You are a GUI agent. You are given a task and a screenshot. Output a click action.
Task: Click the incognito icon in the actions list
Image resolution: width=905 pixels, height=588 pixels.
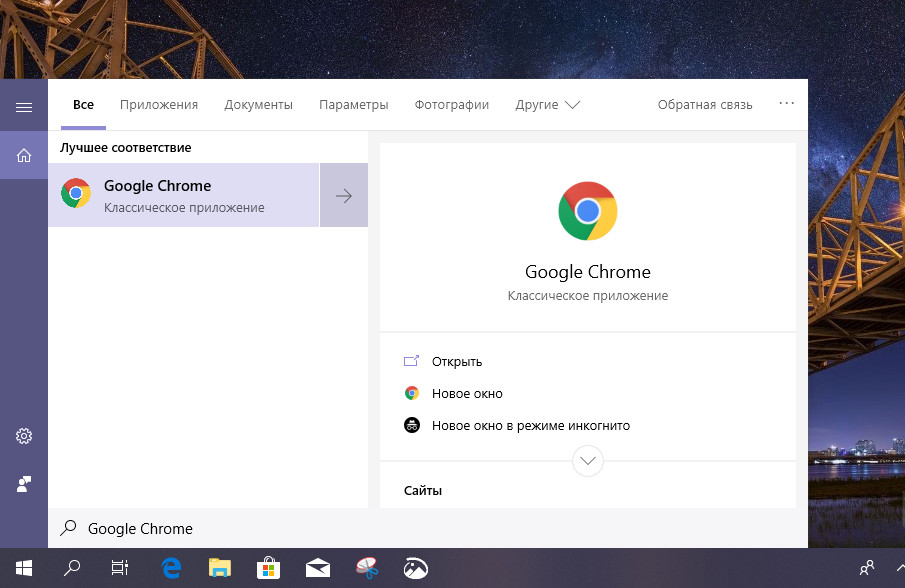pyautogui.click(x=412, y=425)
